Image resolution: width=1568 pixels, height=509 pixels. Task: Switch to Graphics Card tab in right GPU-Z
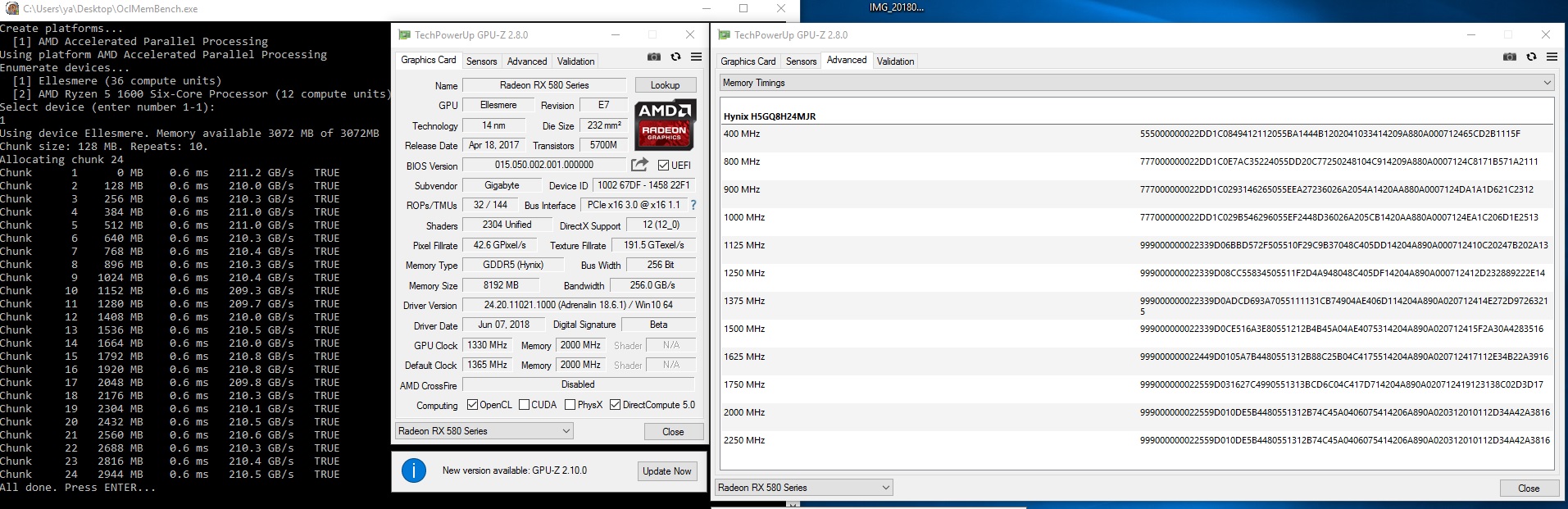click(x=748, y=61)
